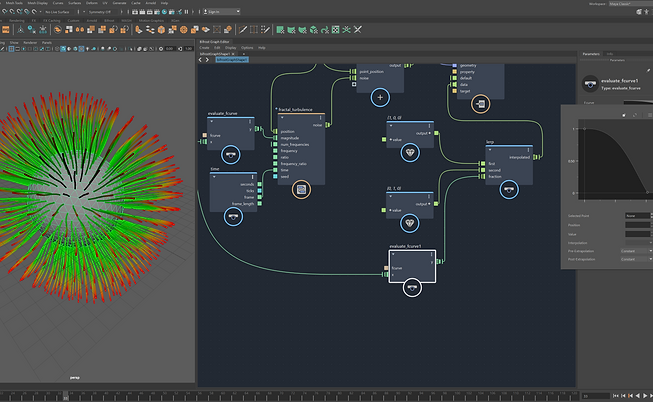Open the Interpolation dropdown

pyautogui.click(x=638, y=242)
